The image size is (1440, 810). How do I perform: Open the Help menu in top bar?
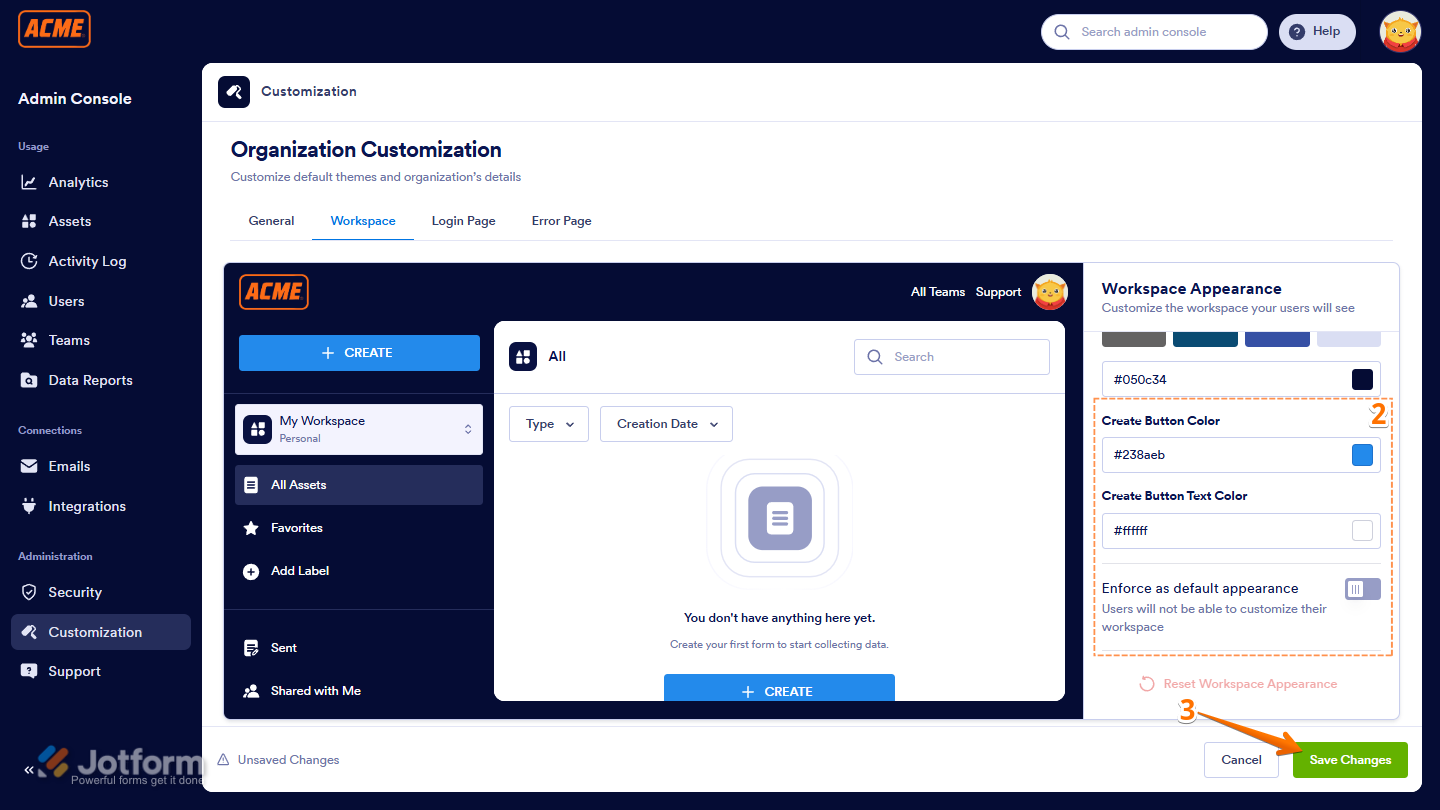coord(1317,31)
